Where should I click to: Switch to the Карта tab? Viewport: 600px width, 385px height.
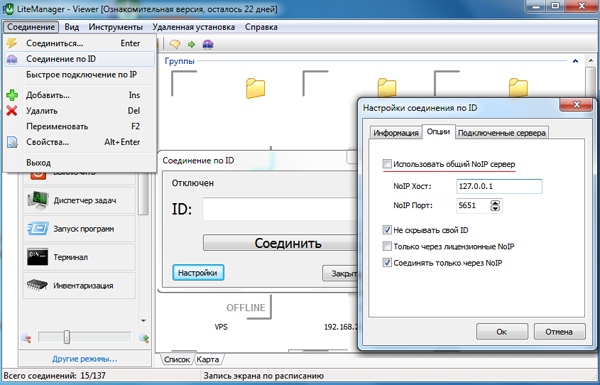(208, 360)
